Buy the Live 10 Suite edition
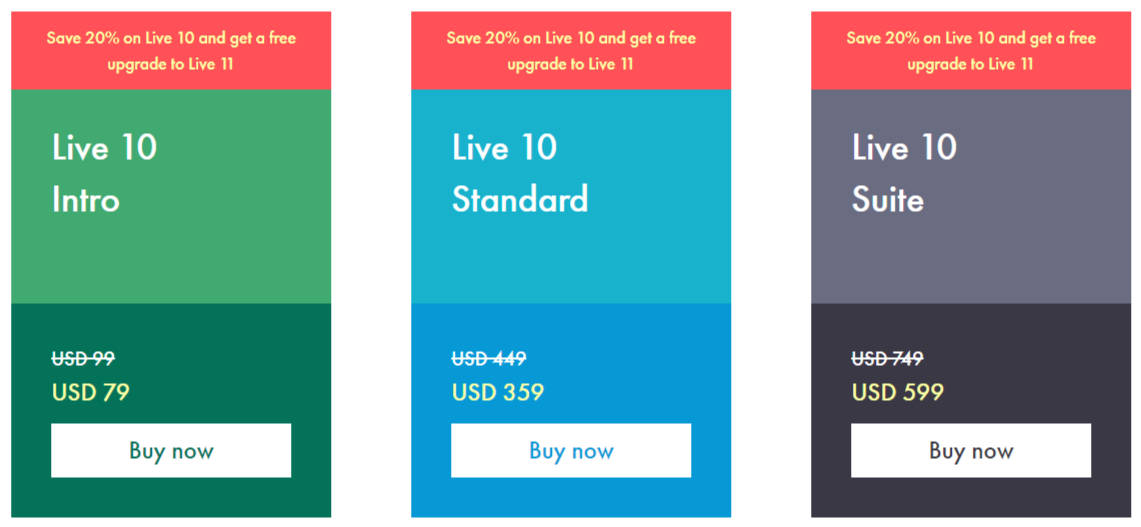Image resolution: width=1141 pixels, height=527 pixels. pos(971,451)
